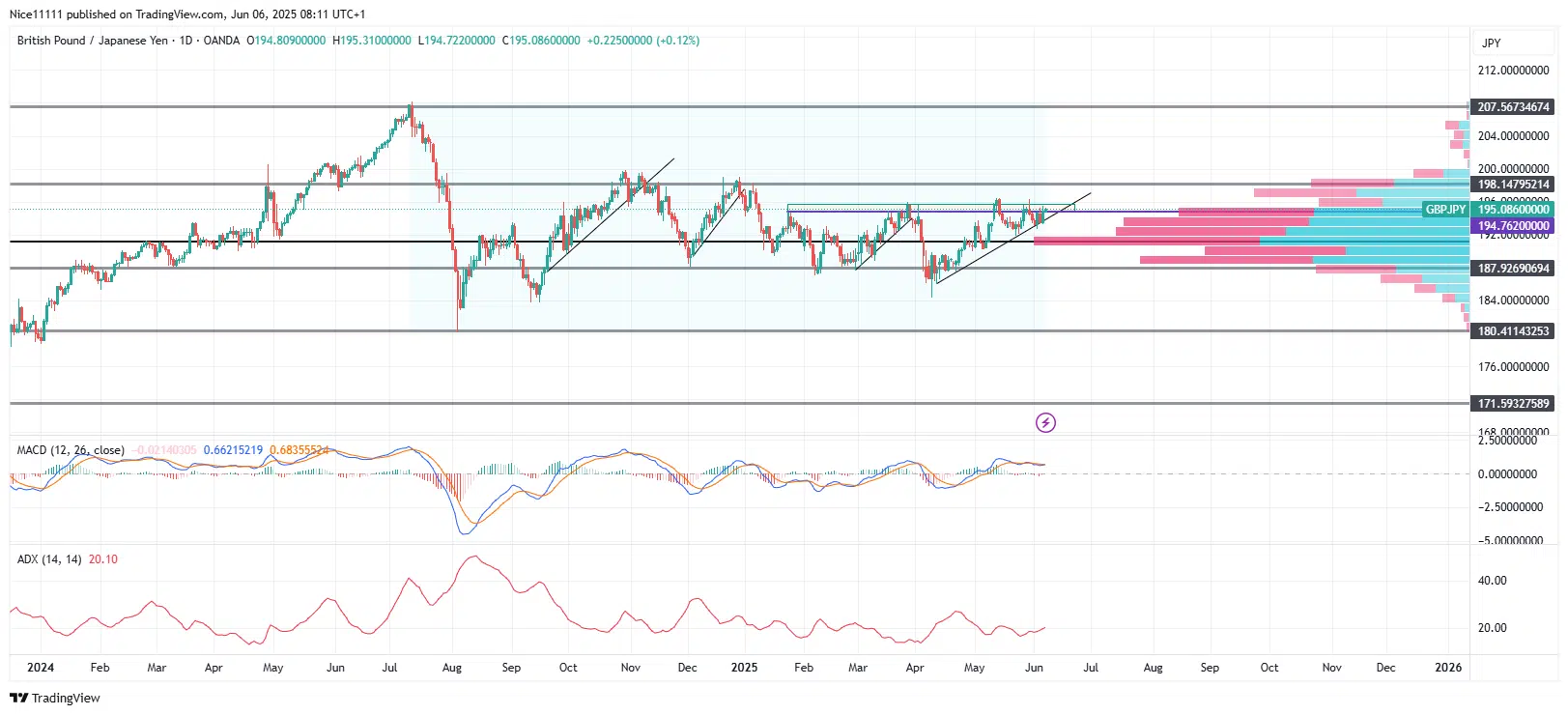This screenshot has height=715, width=1568.
Task: Select the purple 194.76200000 price label
Action: [x=1513, y=226]
